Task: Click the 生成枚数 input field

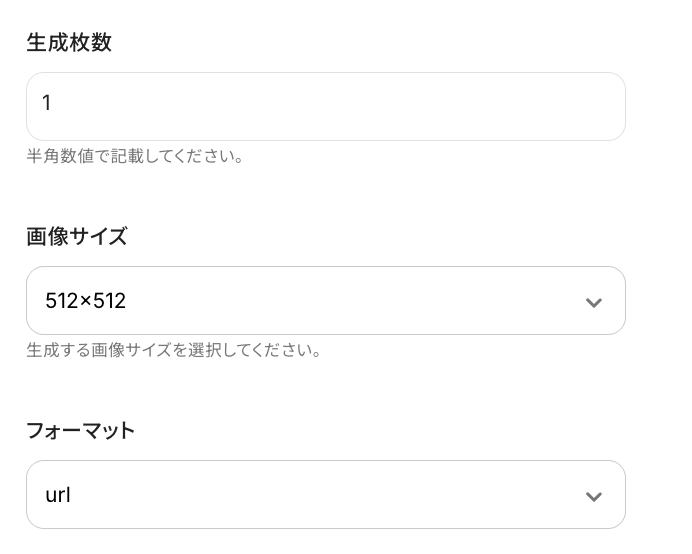Action: click(x=325, y=106)
